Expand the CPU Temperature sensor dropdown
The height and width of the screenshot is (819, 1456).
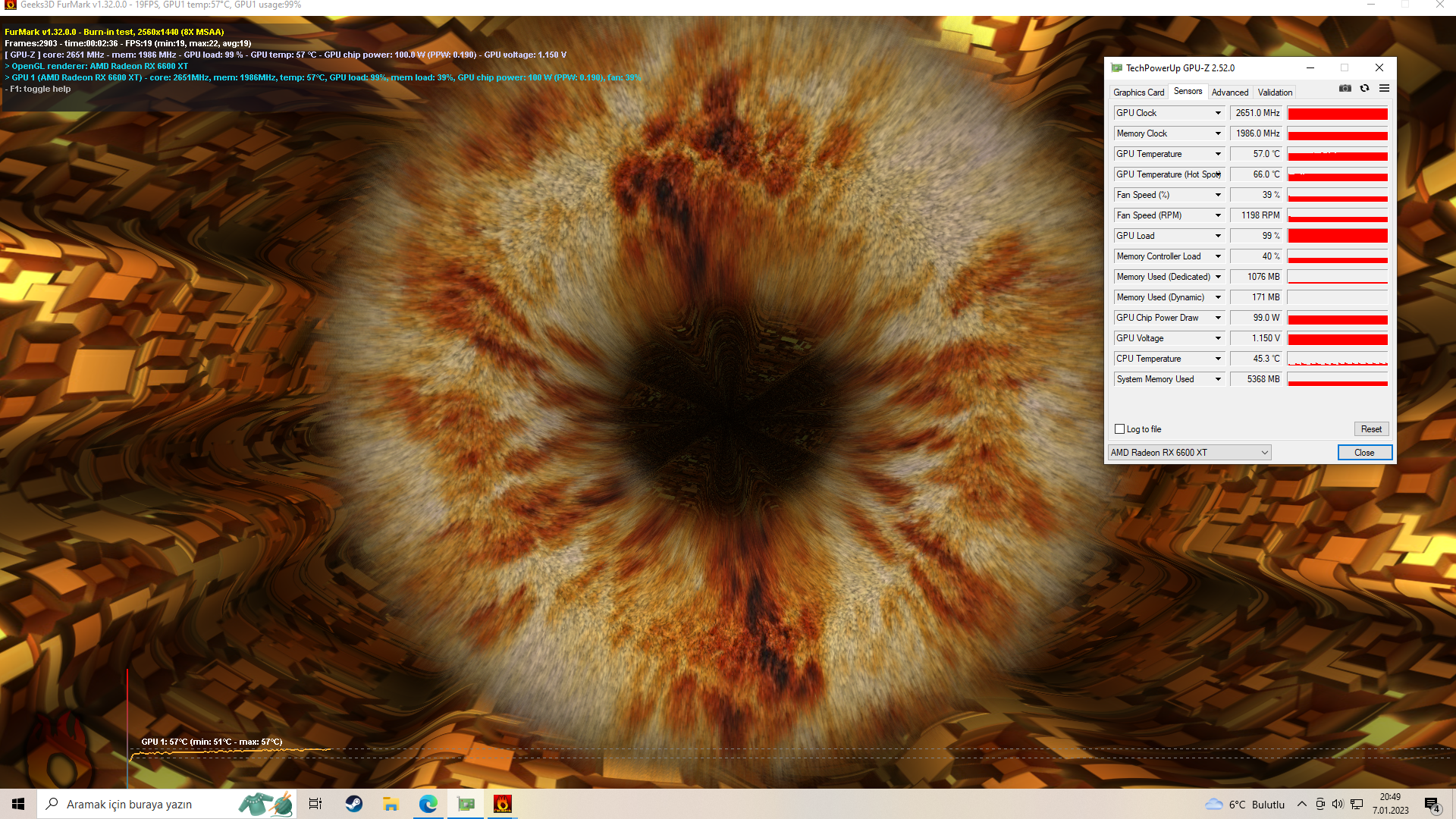pos(1218,359)
